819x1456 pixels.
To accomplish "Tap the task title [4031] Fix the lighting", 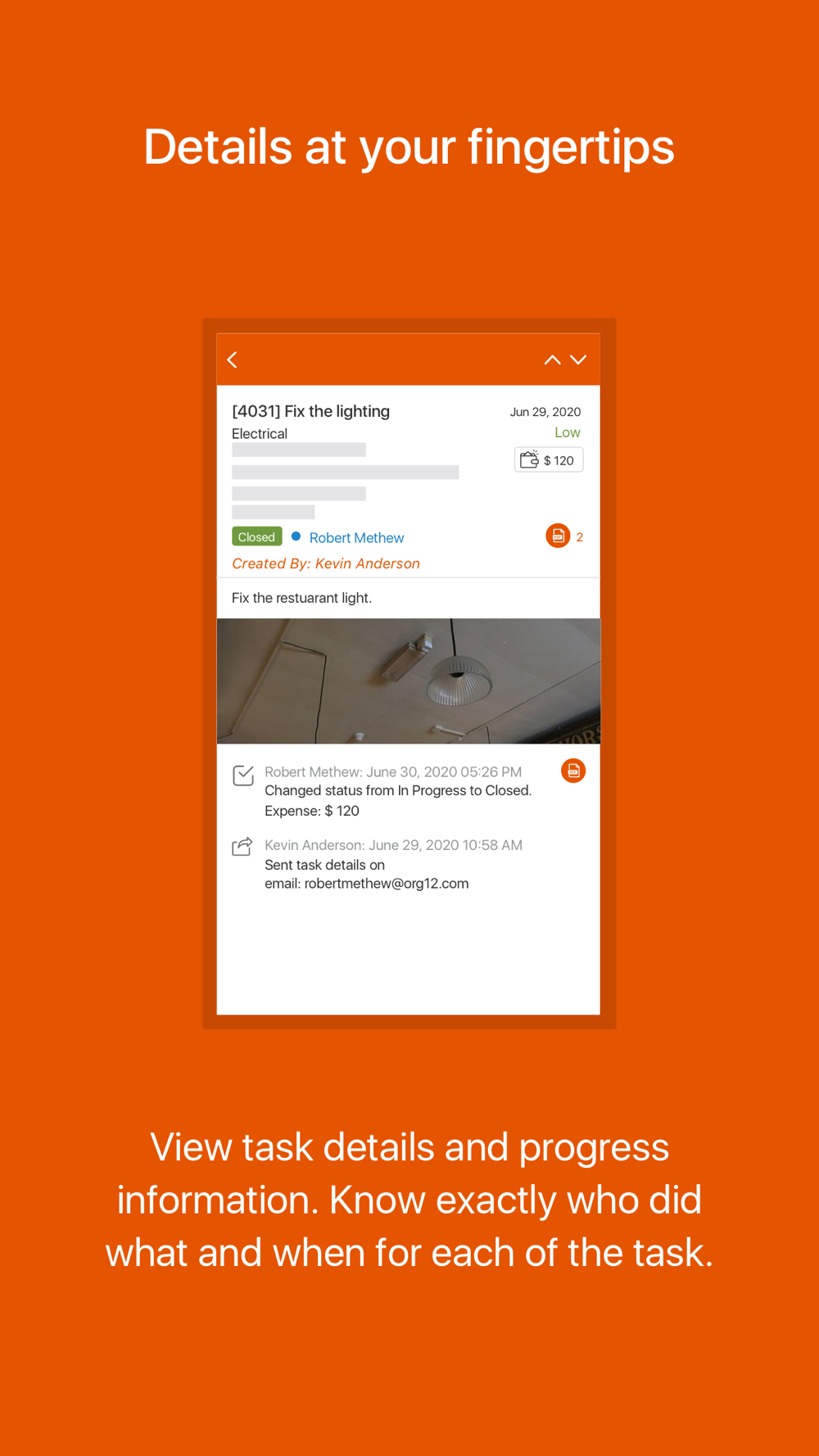I will pos(311,411).
